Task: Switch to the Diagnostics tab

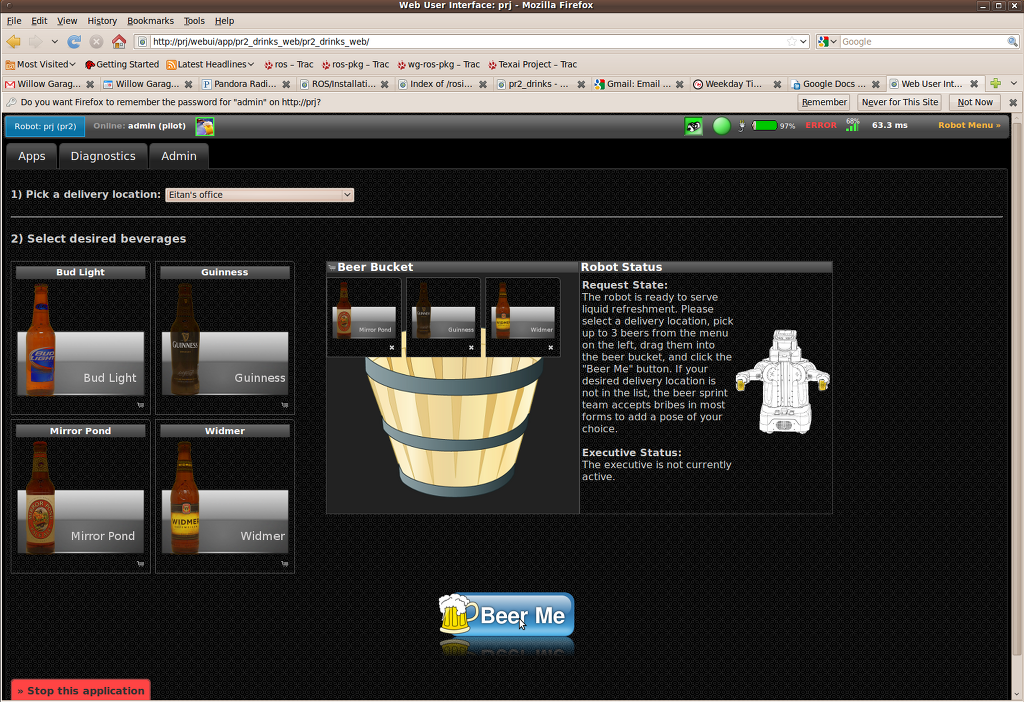Action: [103, 156]
